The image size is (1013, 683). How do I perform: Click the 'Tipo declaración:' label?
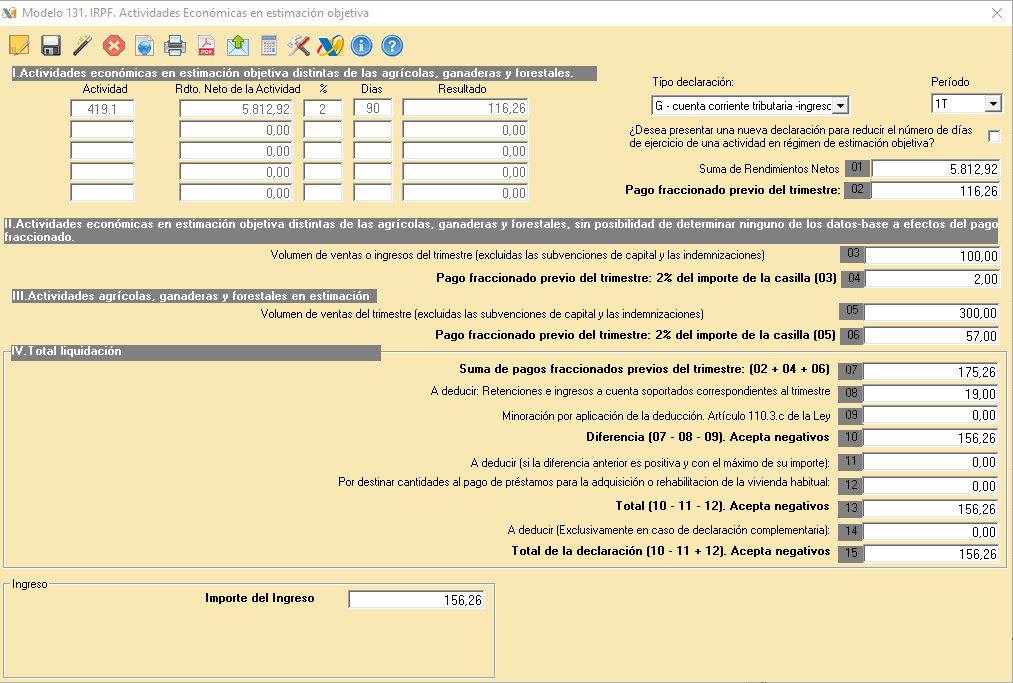click(x=693, y=82)
